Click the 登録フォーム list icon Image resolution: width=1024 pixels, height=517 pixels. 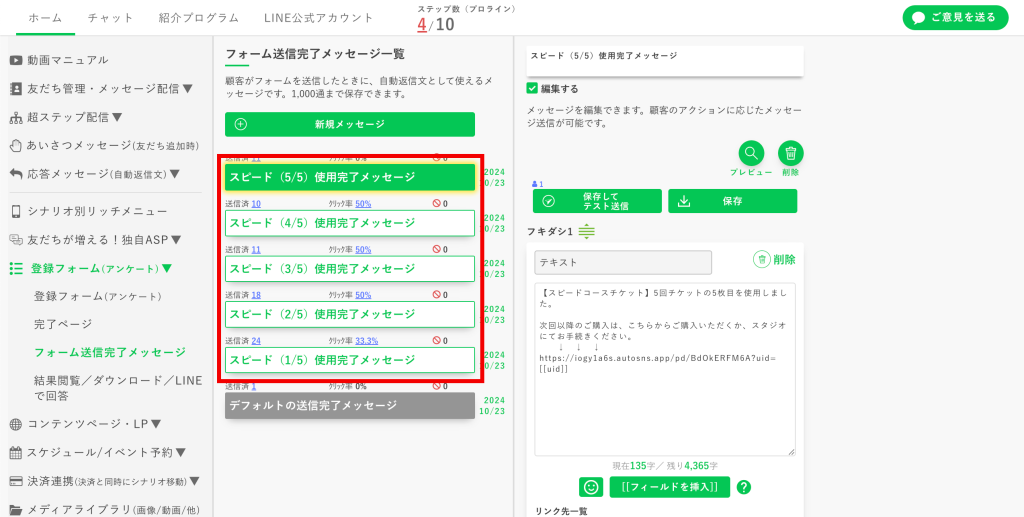click(x=16, y=268)
